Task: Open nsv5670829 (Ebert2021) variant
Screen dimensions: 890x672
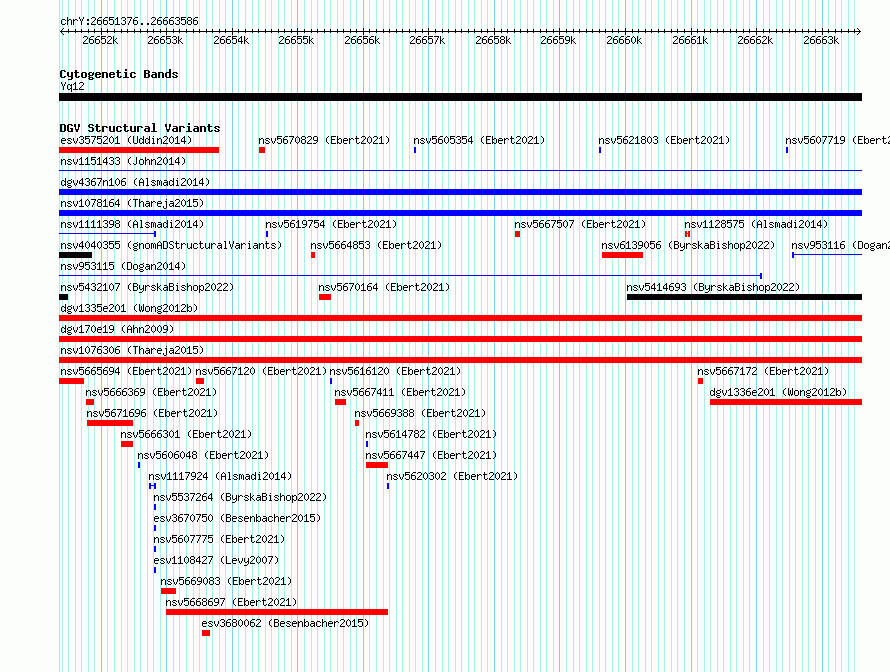Action: 324,140
